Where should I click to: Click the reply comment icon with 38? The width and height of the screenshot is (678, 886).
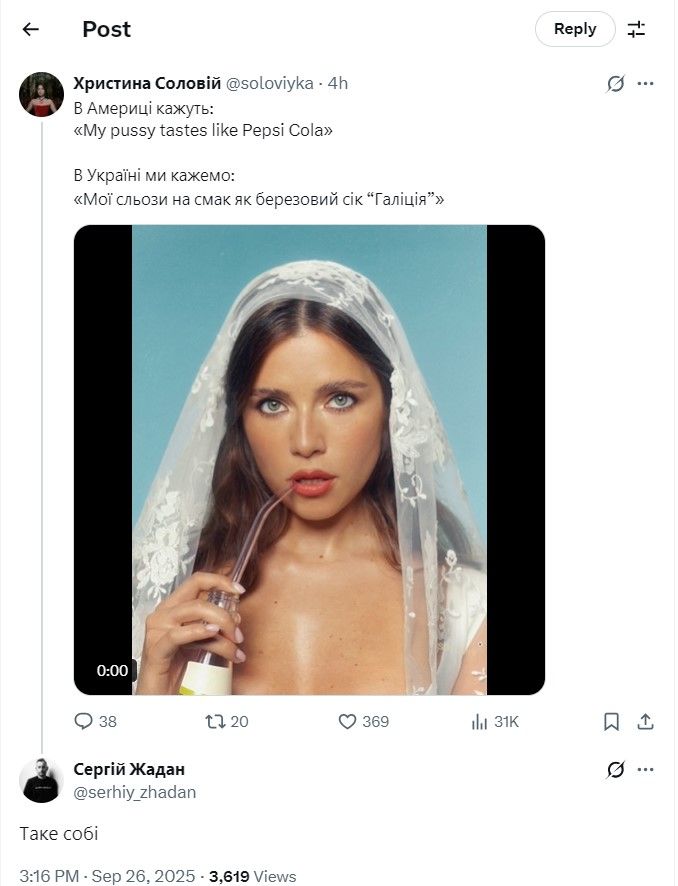pyautogui.click(x=85, y=721)
